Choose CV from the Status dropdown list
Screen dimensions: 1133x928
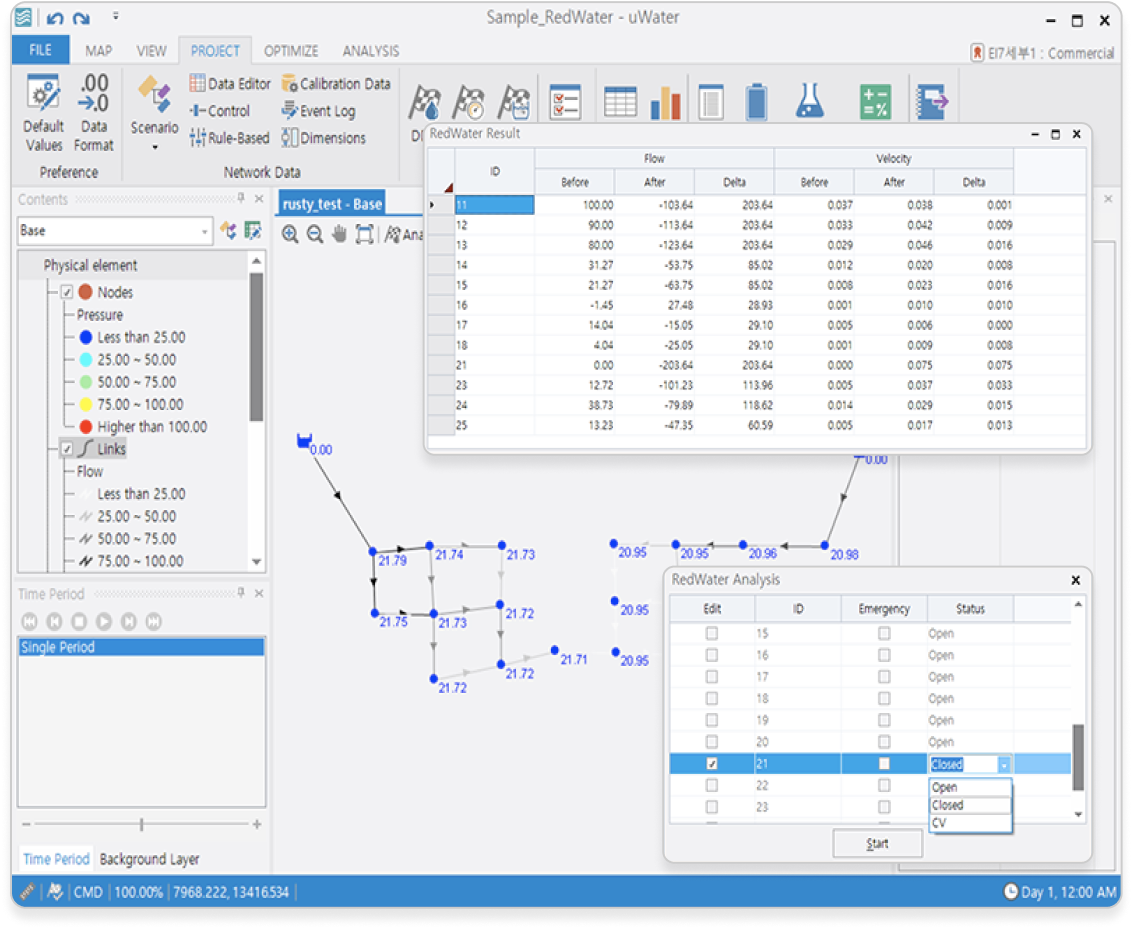(x=939, y=823)
